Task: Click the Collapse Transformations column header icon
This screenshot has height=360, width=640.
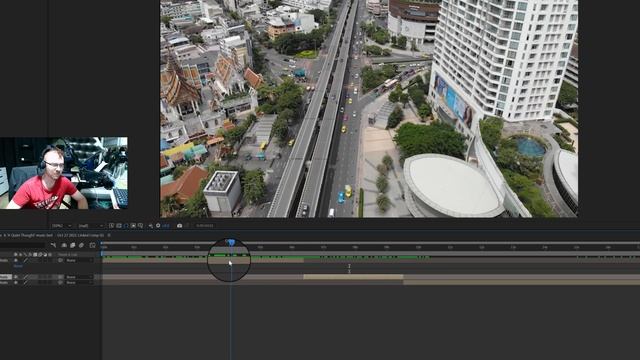Action: click(20, 255)
